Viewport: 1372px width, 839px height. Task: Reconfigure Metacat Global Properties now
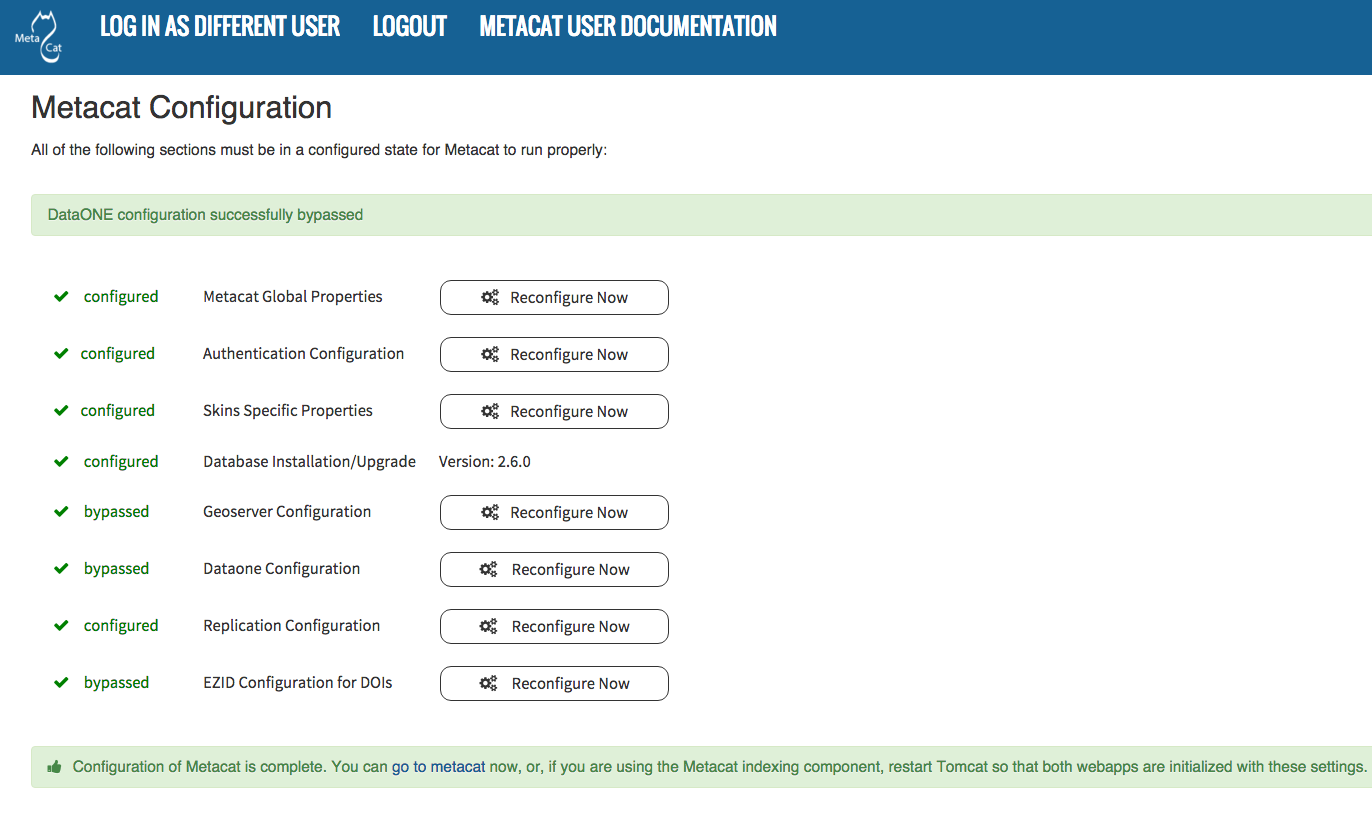click(554, 298)
